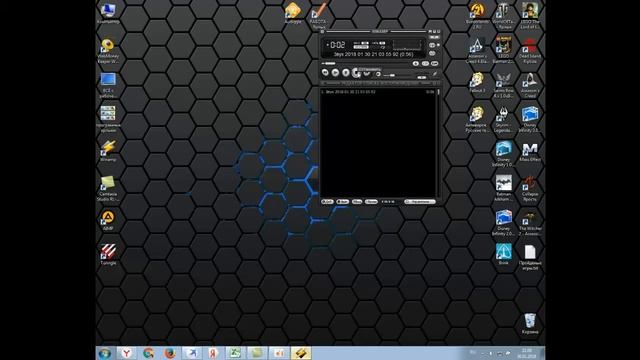Select playlist track from 2018 01 30

[x=378, y=92]
